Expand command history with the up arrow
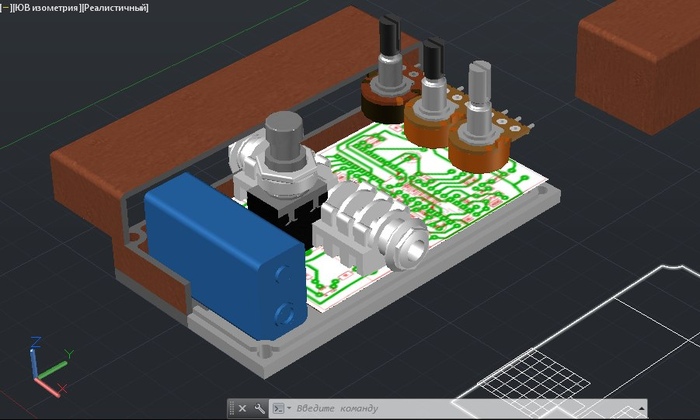This screenshot has height=420, width=700. tap(641, 408)
